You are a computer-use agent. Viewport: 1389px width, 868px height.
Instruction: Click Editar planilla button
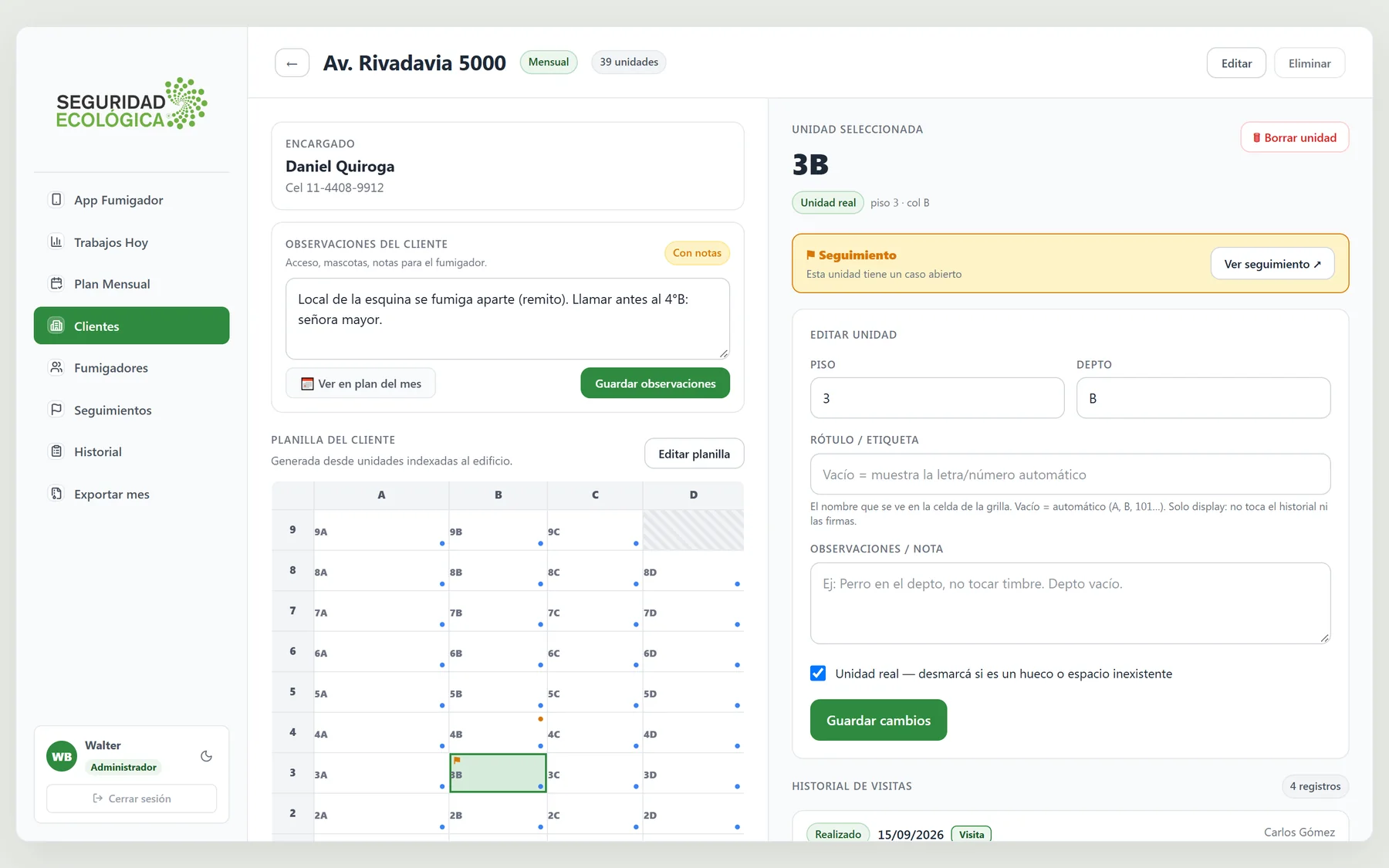pyautogui.click(x=694, y=454)
